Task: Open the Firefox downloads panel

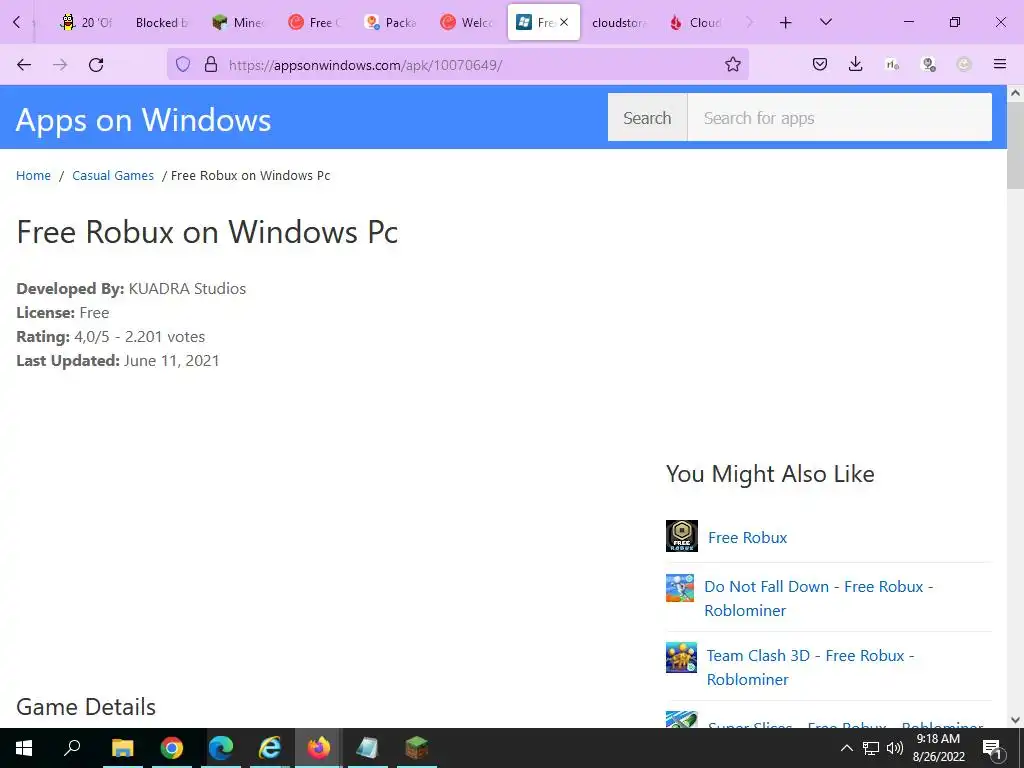Action: tap(856, 64)
